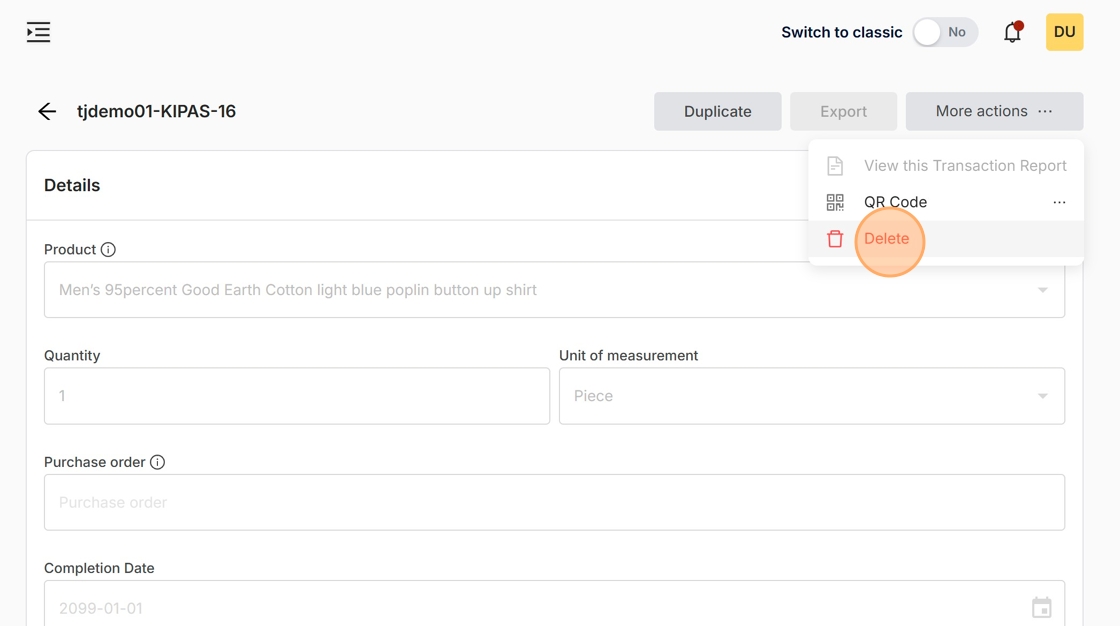Click the red trash Delete icon

pos(835,239)
